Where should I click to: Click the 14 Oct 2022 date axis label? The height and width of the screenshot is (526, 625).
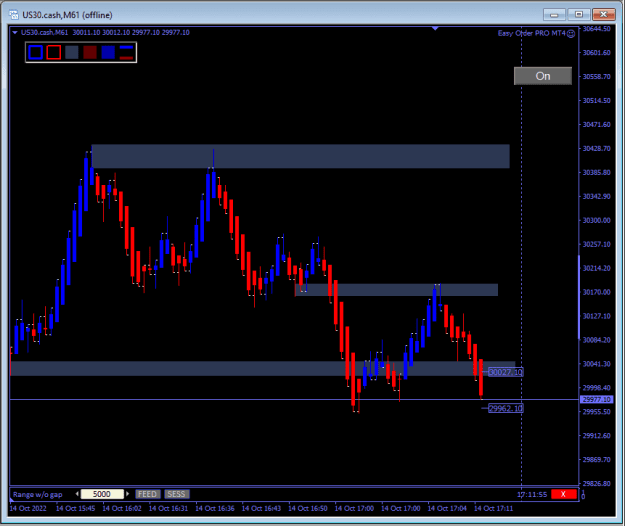[x=28, y=508]
